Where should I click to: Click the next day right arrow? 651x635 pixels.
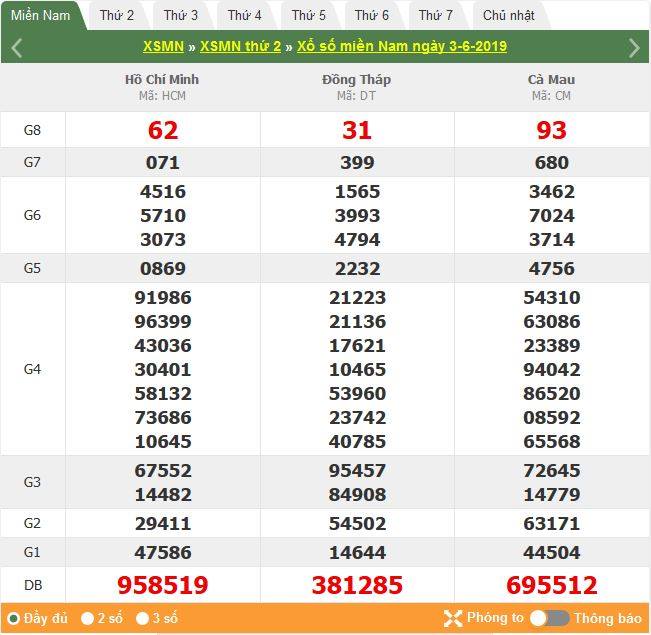633,47
